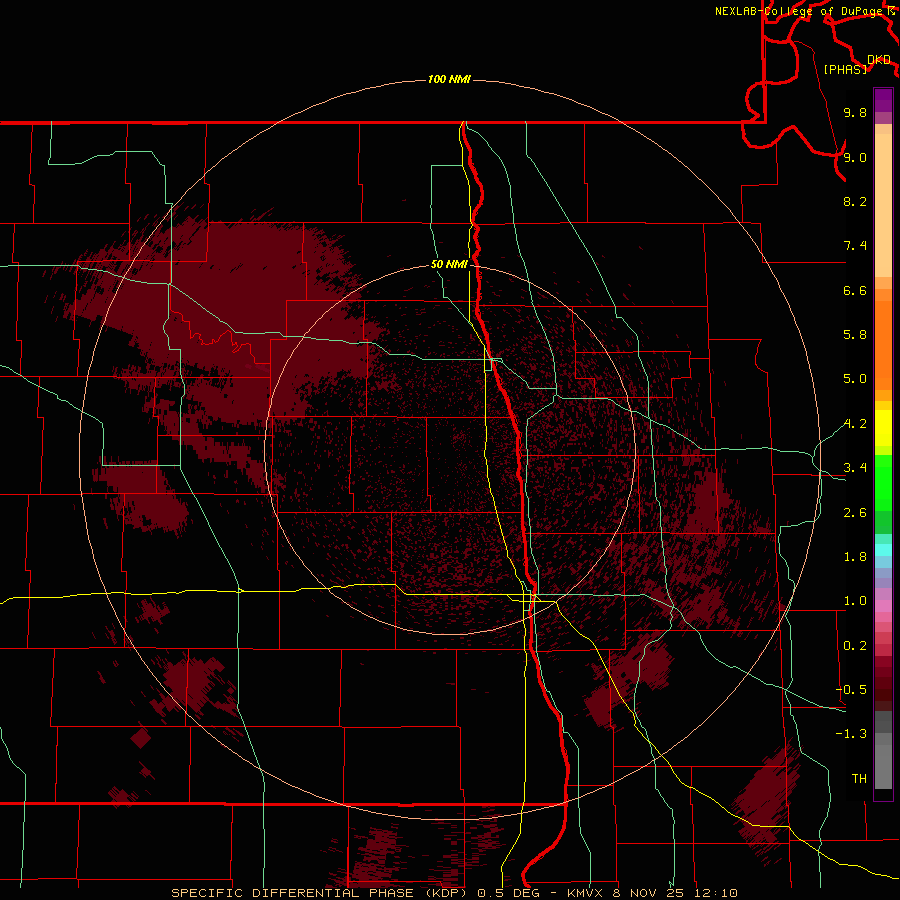Click the -0.5 value on the scale
The height and width of the screenshot is (900, 900).
pyautogui.click(x=851, y=690)
